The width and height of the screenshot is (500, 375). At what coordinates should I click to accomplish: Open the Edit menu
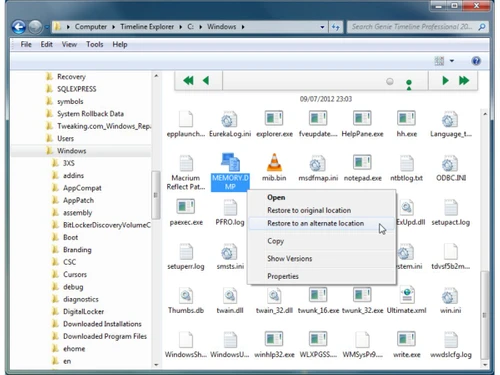(47, 44)
